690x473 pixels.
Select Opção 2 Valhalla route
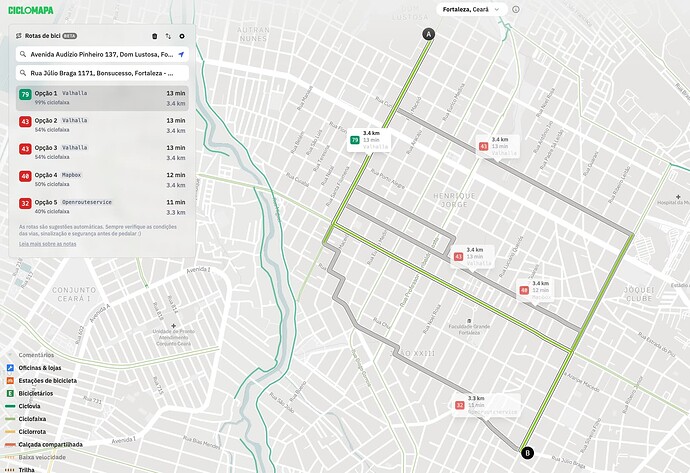(x=102, y=125)
